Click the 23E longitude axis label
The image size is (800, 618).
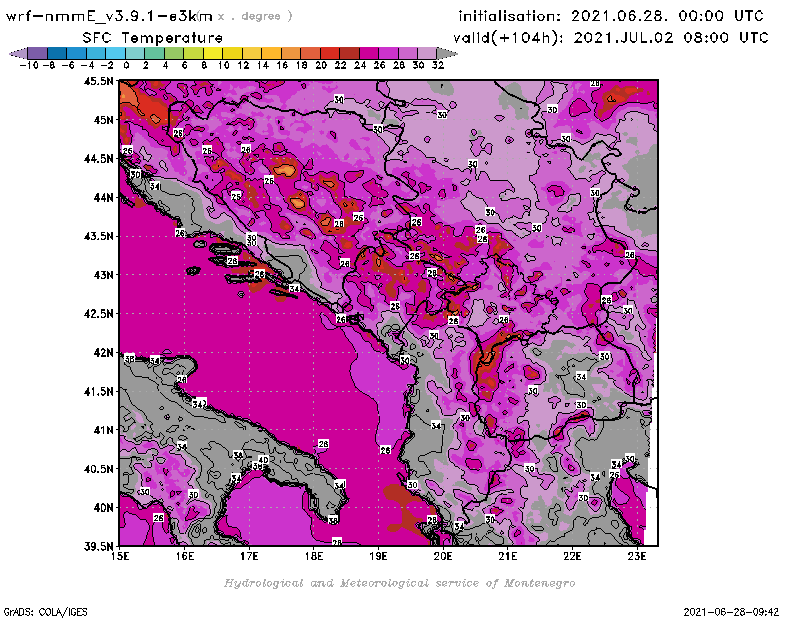click(637, 556)
